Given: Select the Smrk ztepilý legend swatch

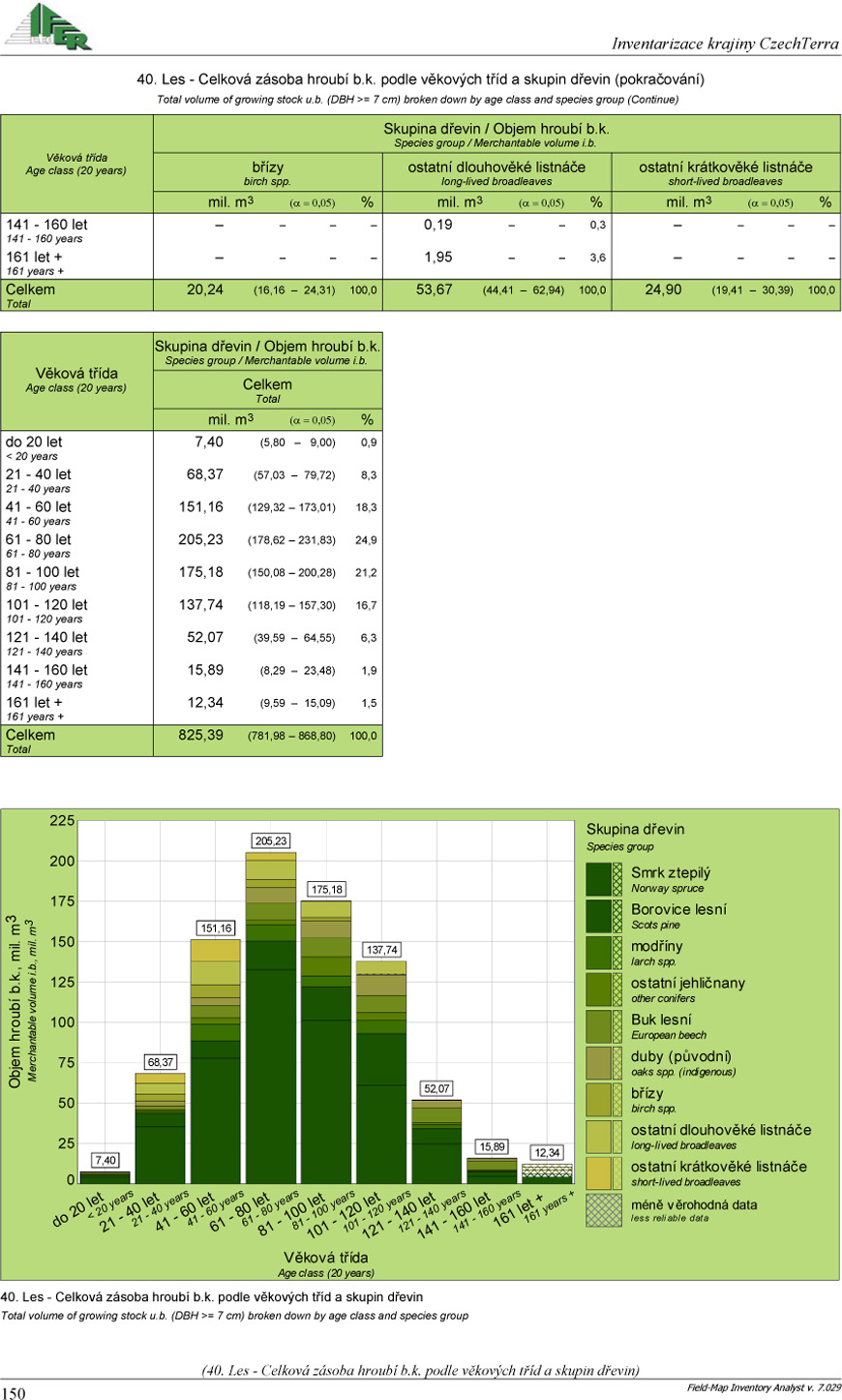Looking at the screenshot, I should pyautogui.click(x=604, y=879).
